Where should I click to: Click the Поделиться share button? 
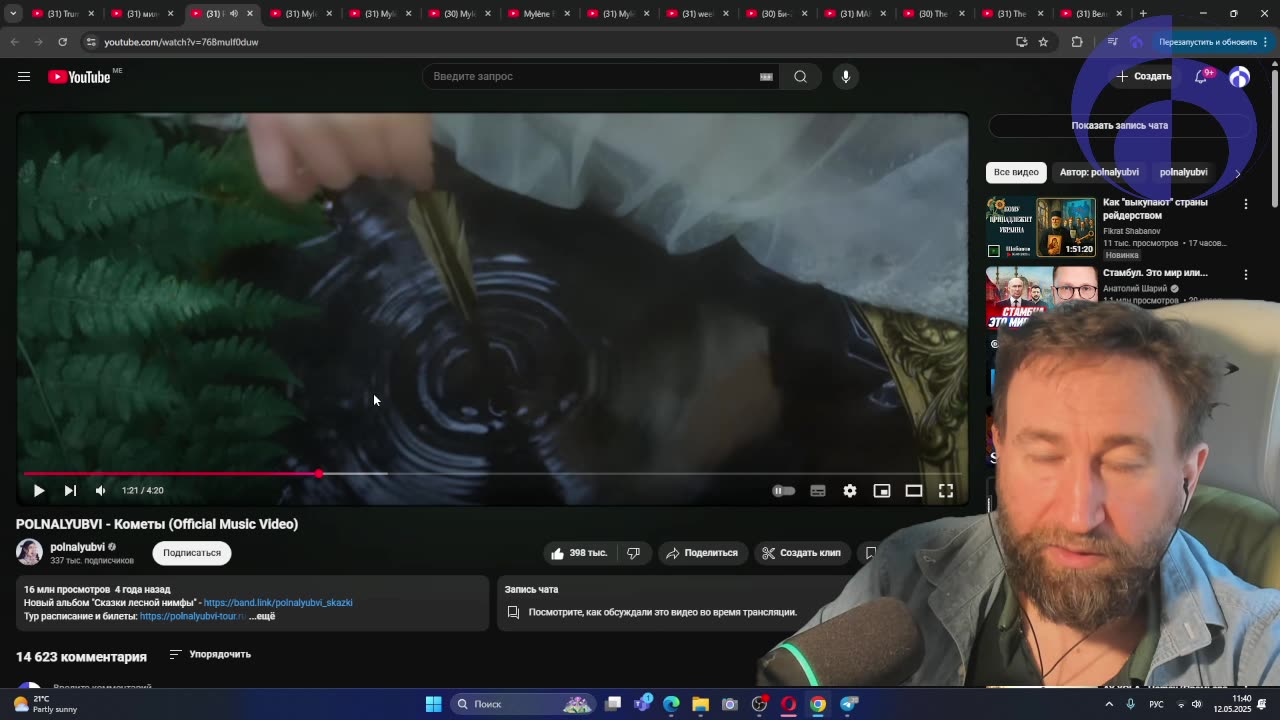(x=702, y=553)
